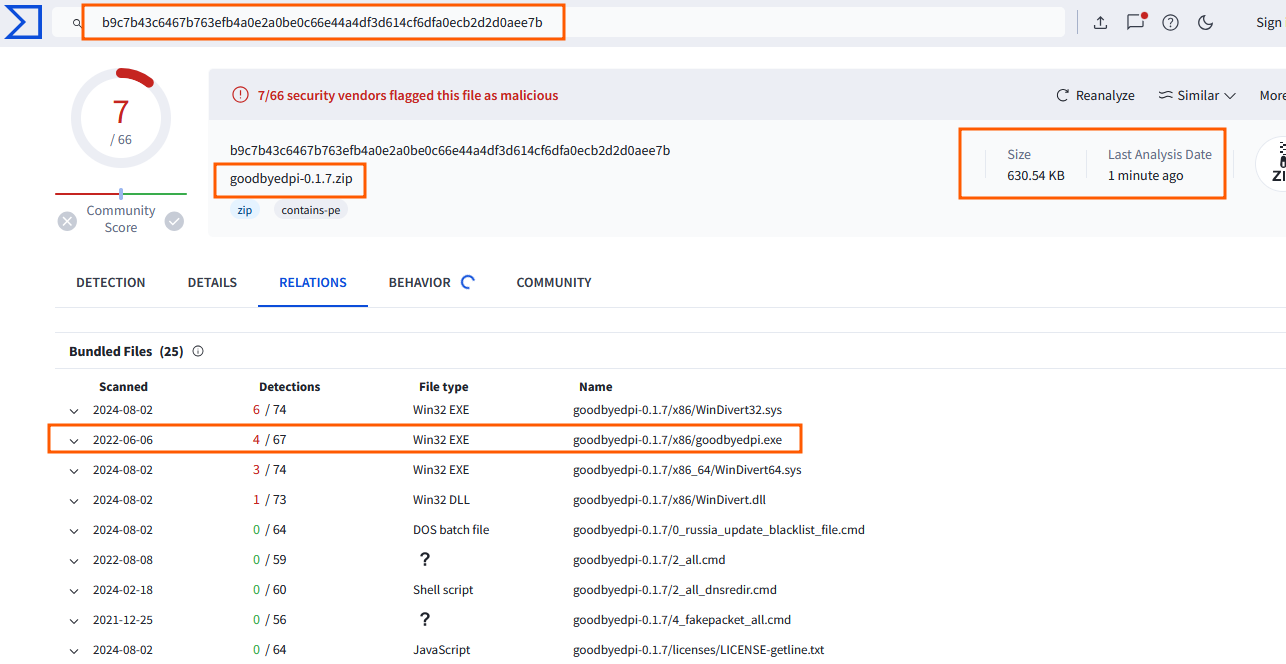The image size is (1286, 664).
Task: Open the notifications comment icon
Action: coord(1135,22)
